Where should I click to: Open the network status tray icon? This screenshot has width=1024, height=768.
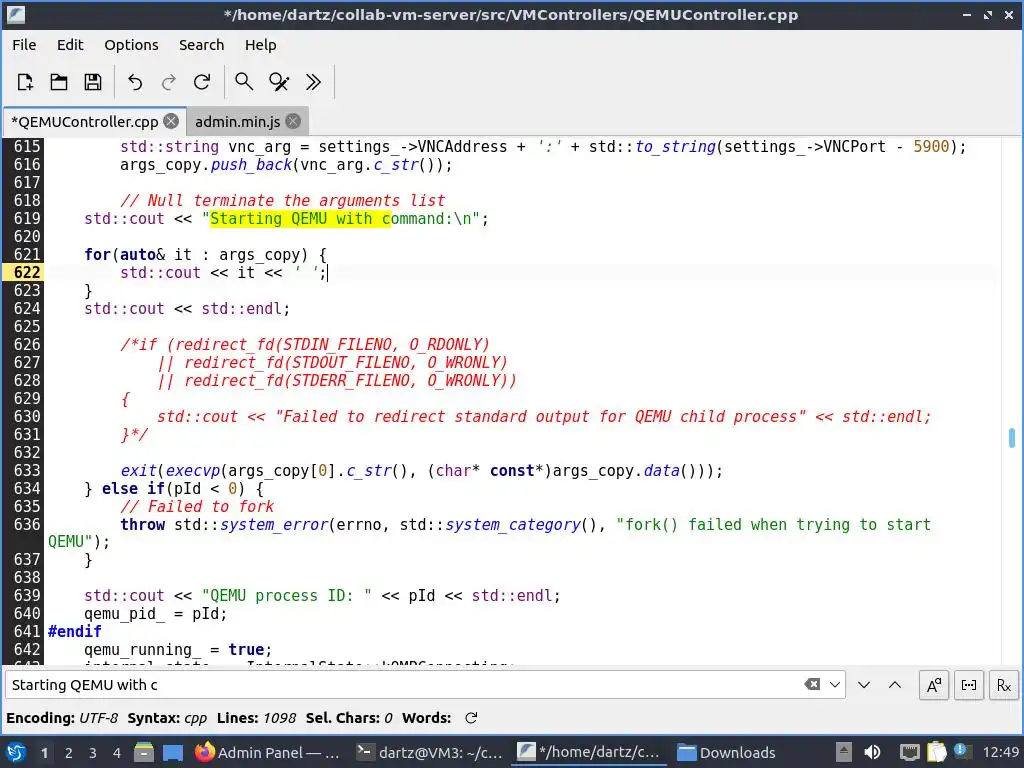point(909,752)
